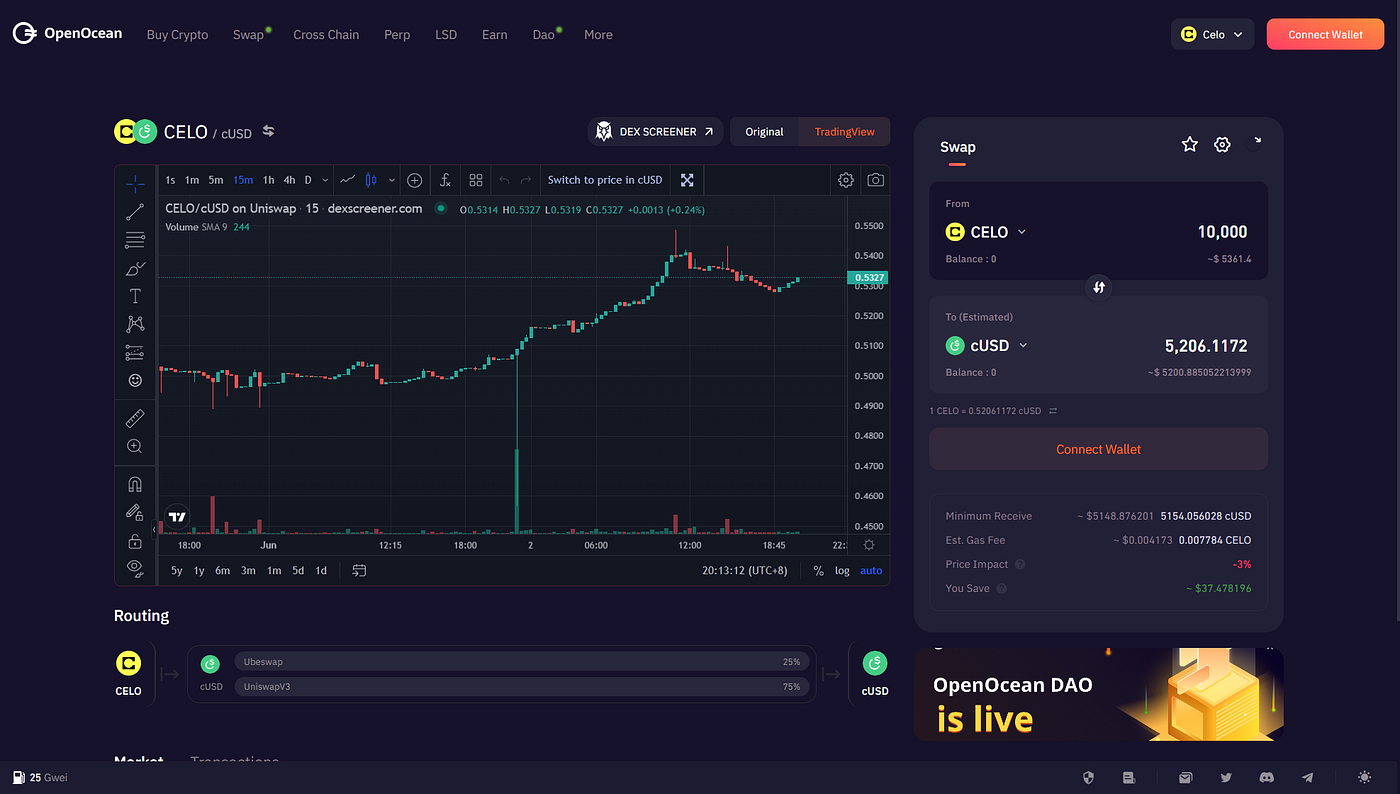The width and height of the screenshot is (1400, 794).
Task: Open swap settings gear icon
Action: click(x=1222, y=145)
